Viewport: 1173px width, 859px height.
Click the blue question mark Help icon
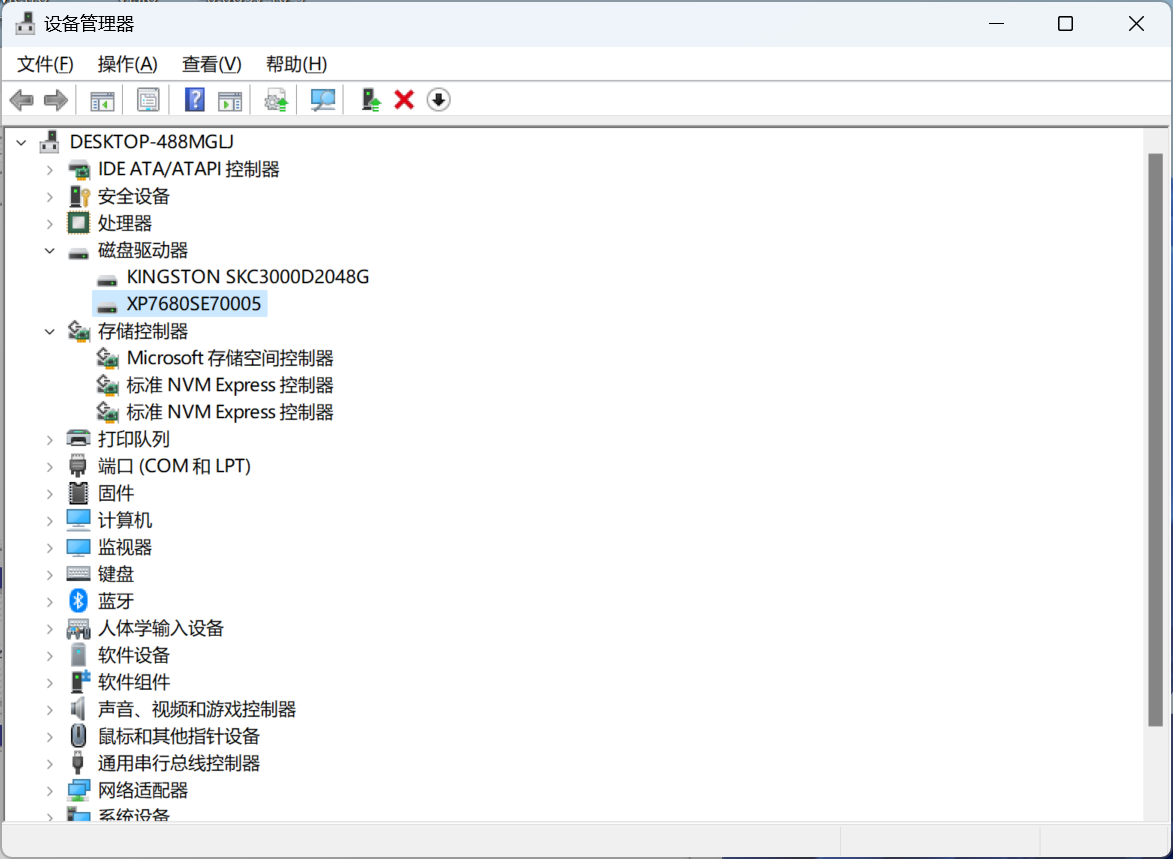coord(195,100)
